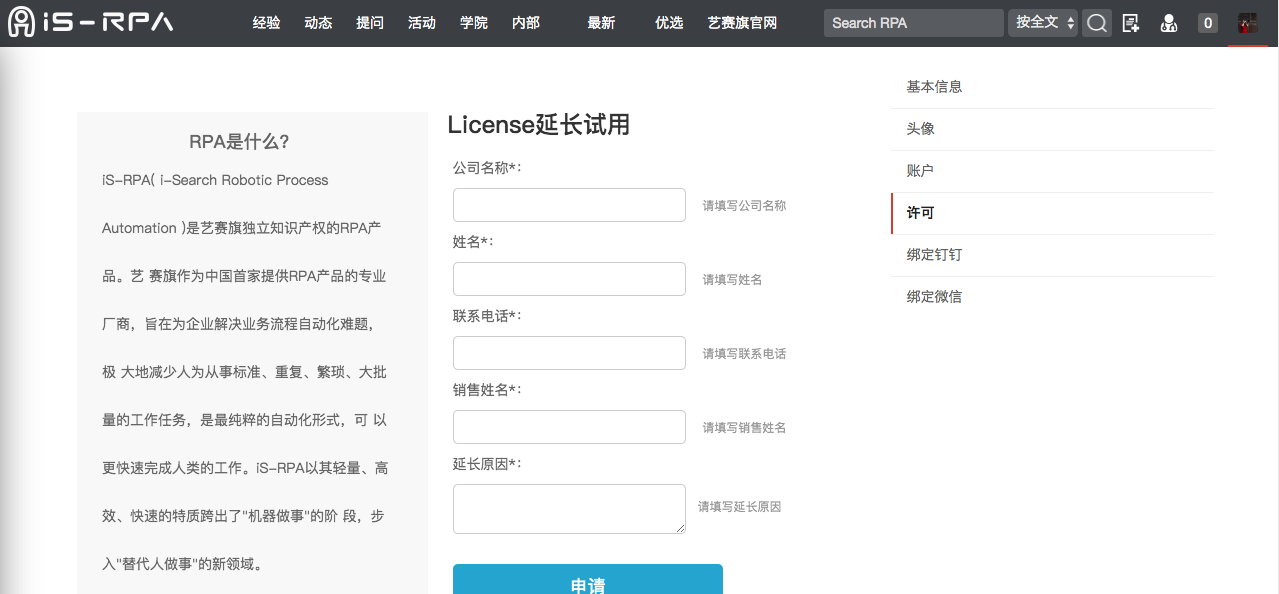
Task: Select 优选 in the top navigation
Action: [x=669, y=22]
